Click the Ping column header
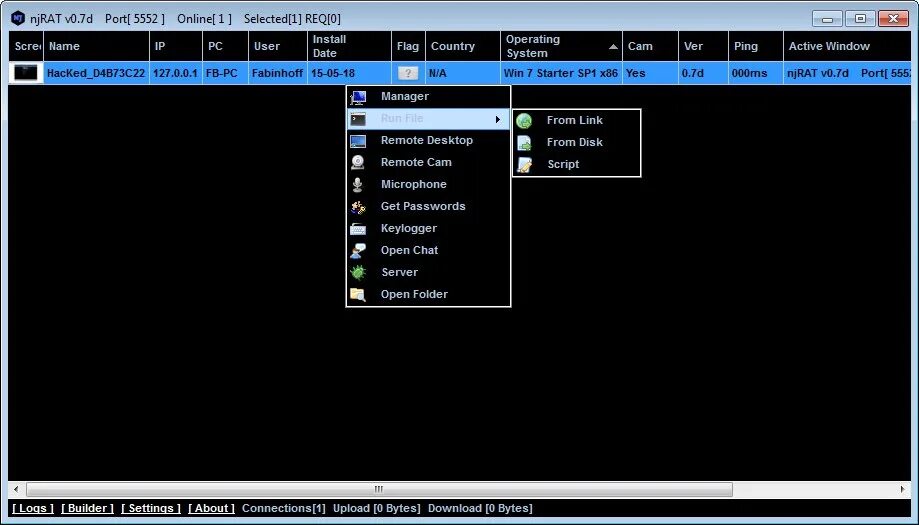Viewport: 919px width, 525px height. coord(756,46)
